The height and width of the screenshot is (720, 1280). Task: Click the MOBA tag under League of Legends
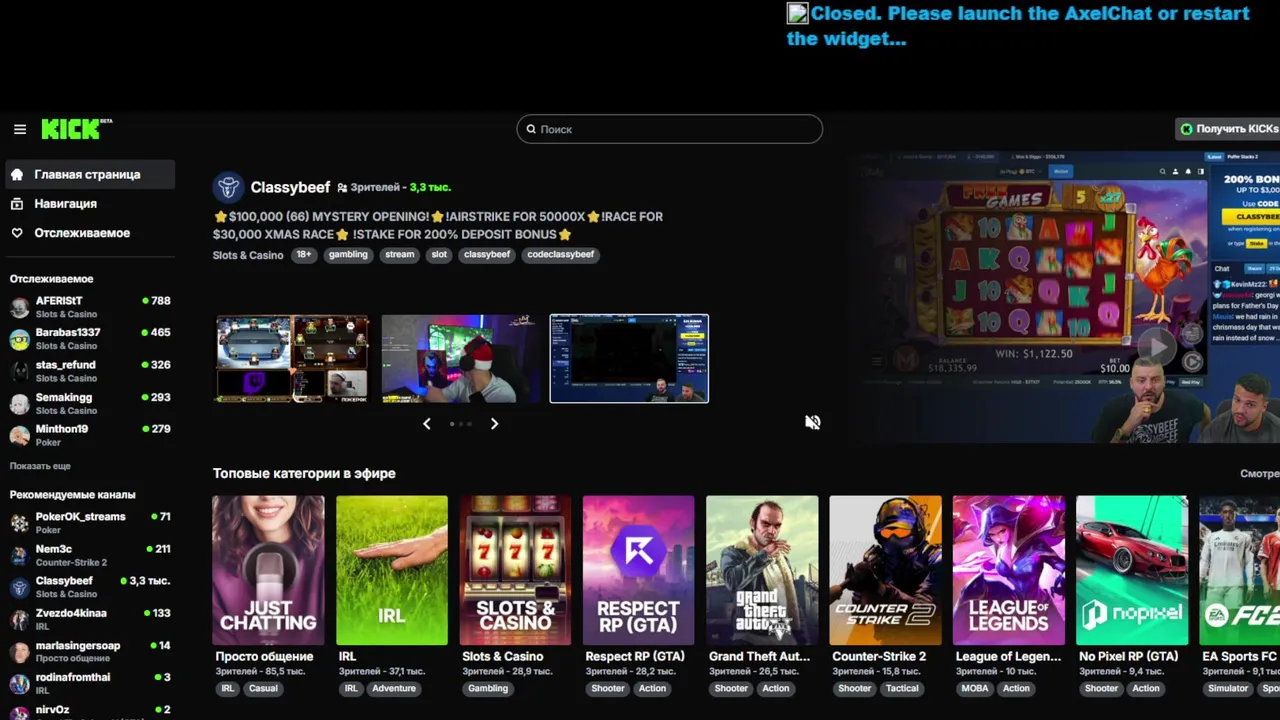974,689
